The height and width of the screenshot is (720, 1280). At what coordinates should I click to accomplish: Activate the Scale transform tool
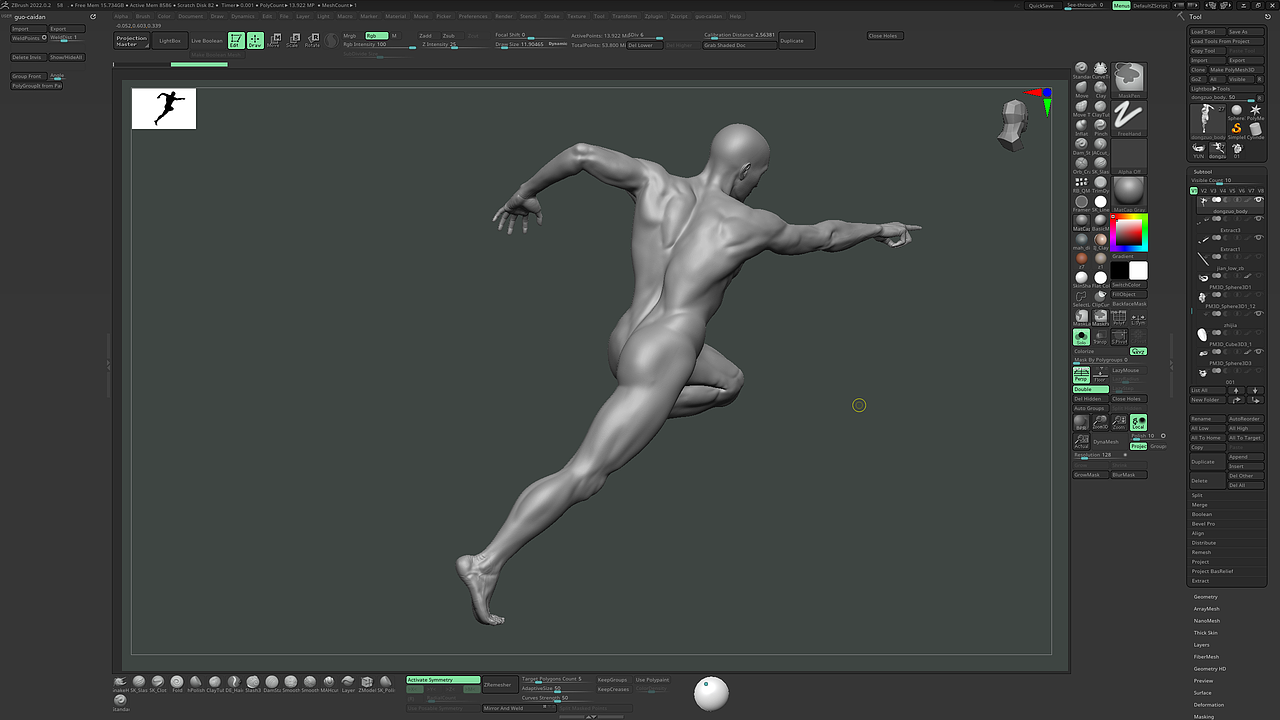click(292, 41)
